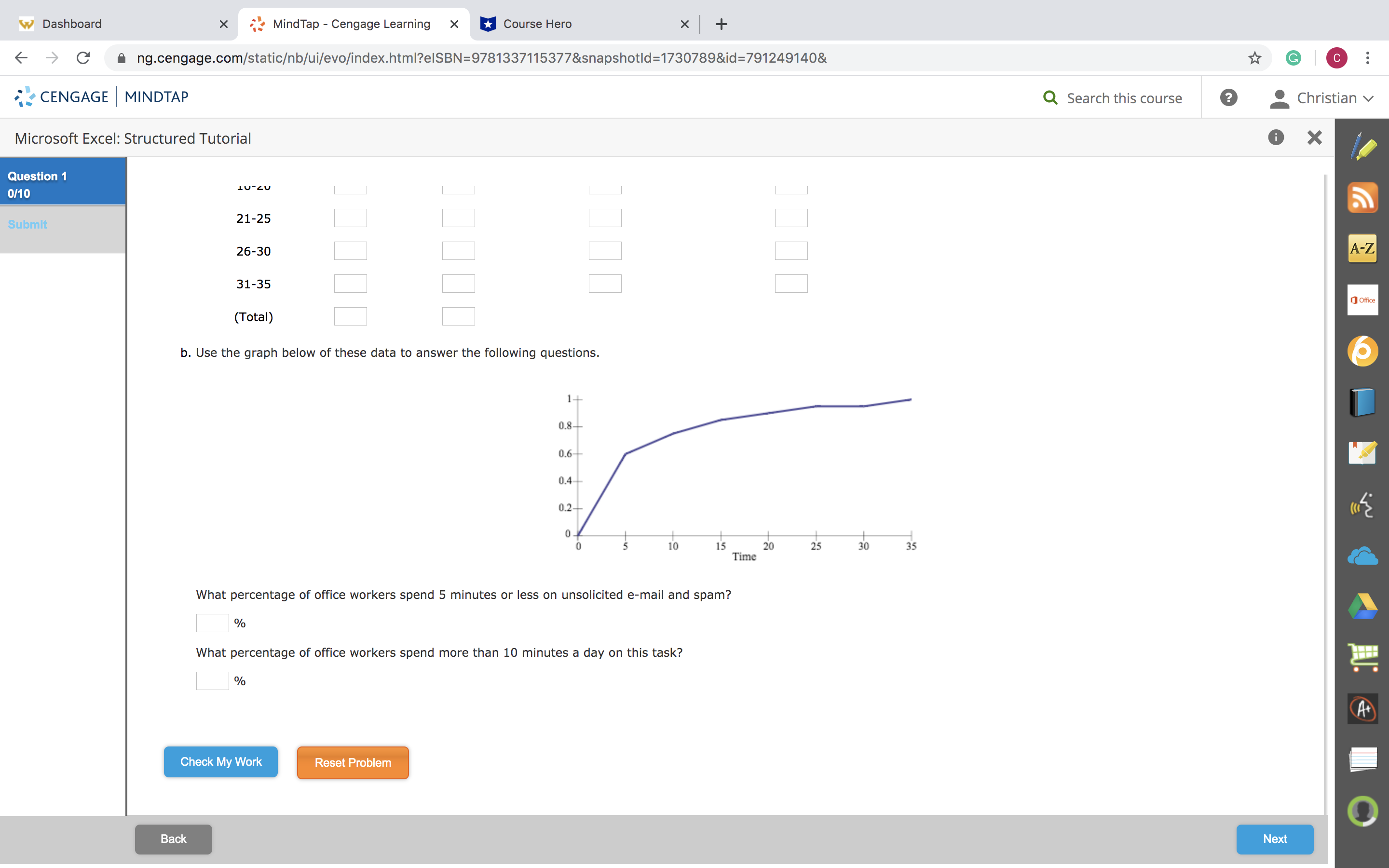Click the Reset Problem button
Screen dimensions: 1389x868
[x=353, y=763]
